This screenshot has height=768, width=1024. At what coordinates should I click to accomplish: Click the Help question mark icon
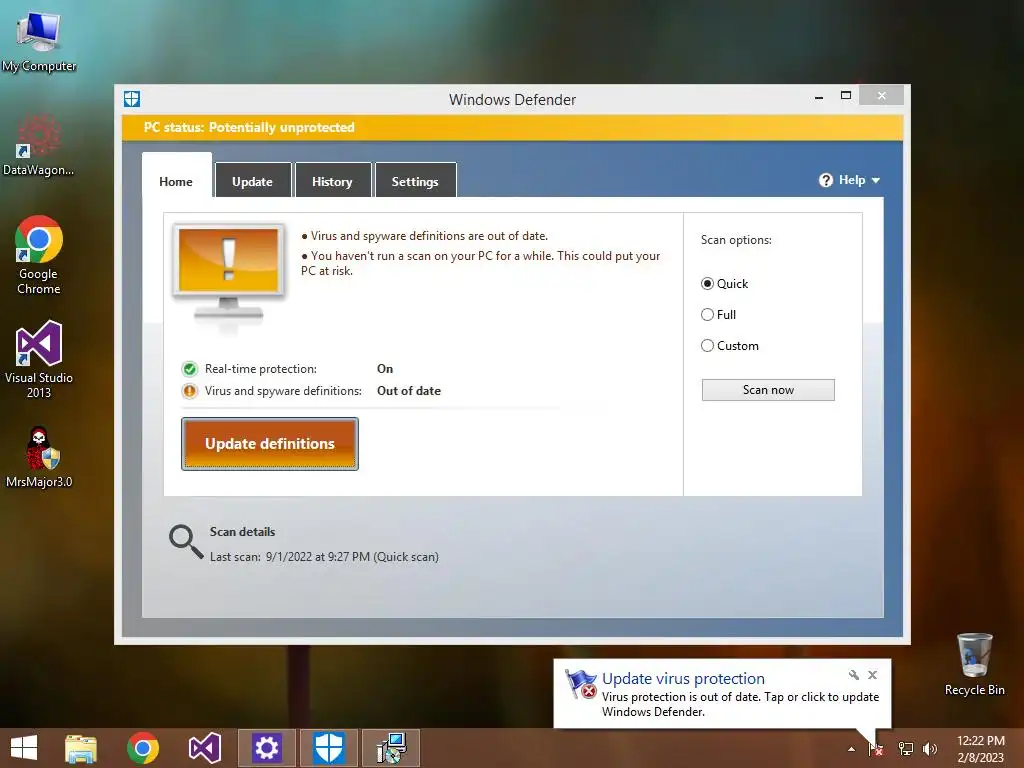825,180
